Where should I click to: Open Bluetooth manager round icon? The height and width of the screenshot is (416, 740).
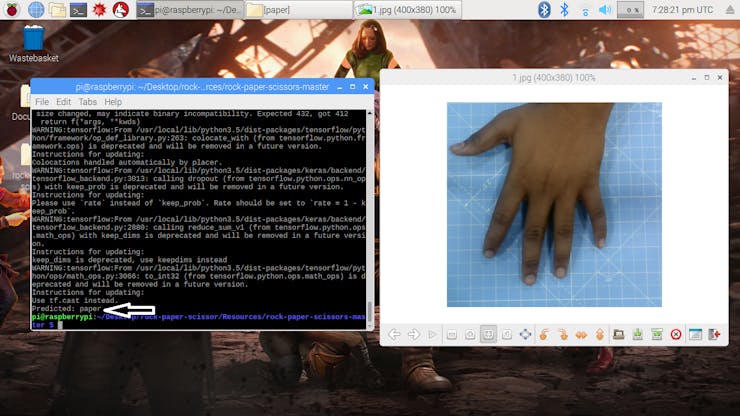544,9
